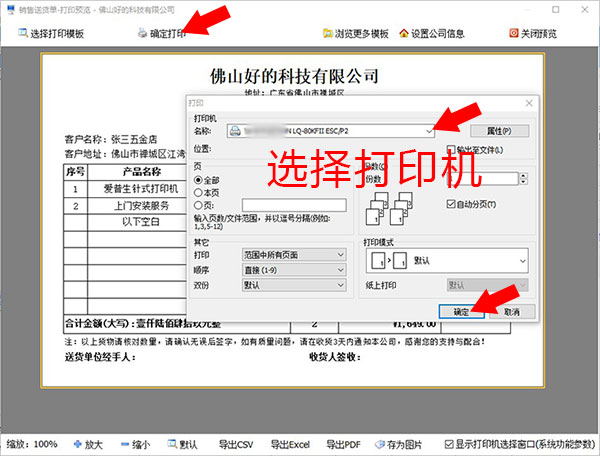
Task: Click the 上门安装服务 table cell
Action: coord(142,206)
